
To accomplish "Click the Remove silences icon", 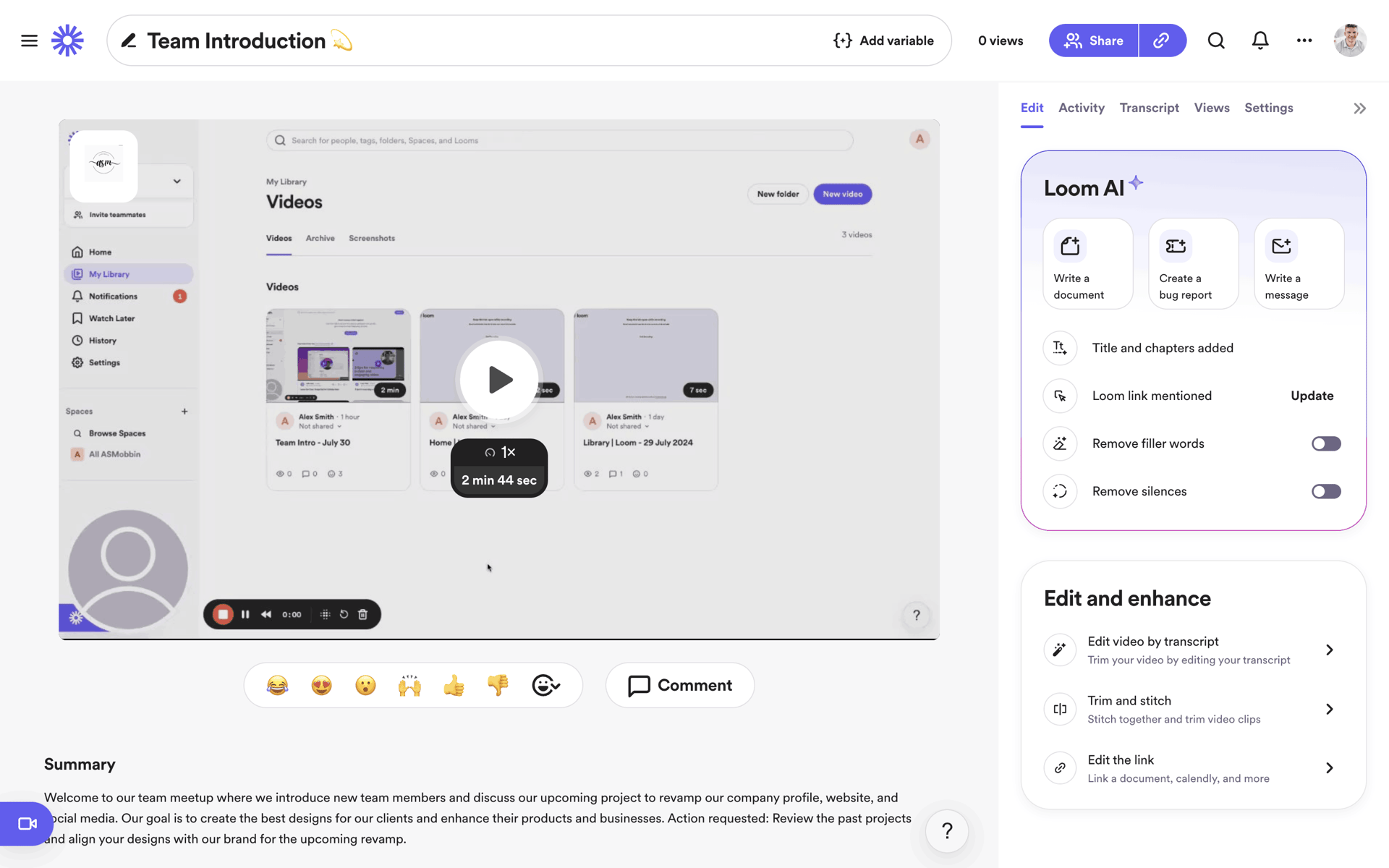I will point(1060,491).
